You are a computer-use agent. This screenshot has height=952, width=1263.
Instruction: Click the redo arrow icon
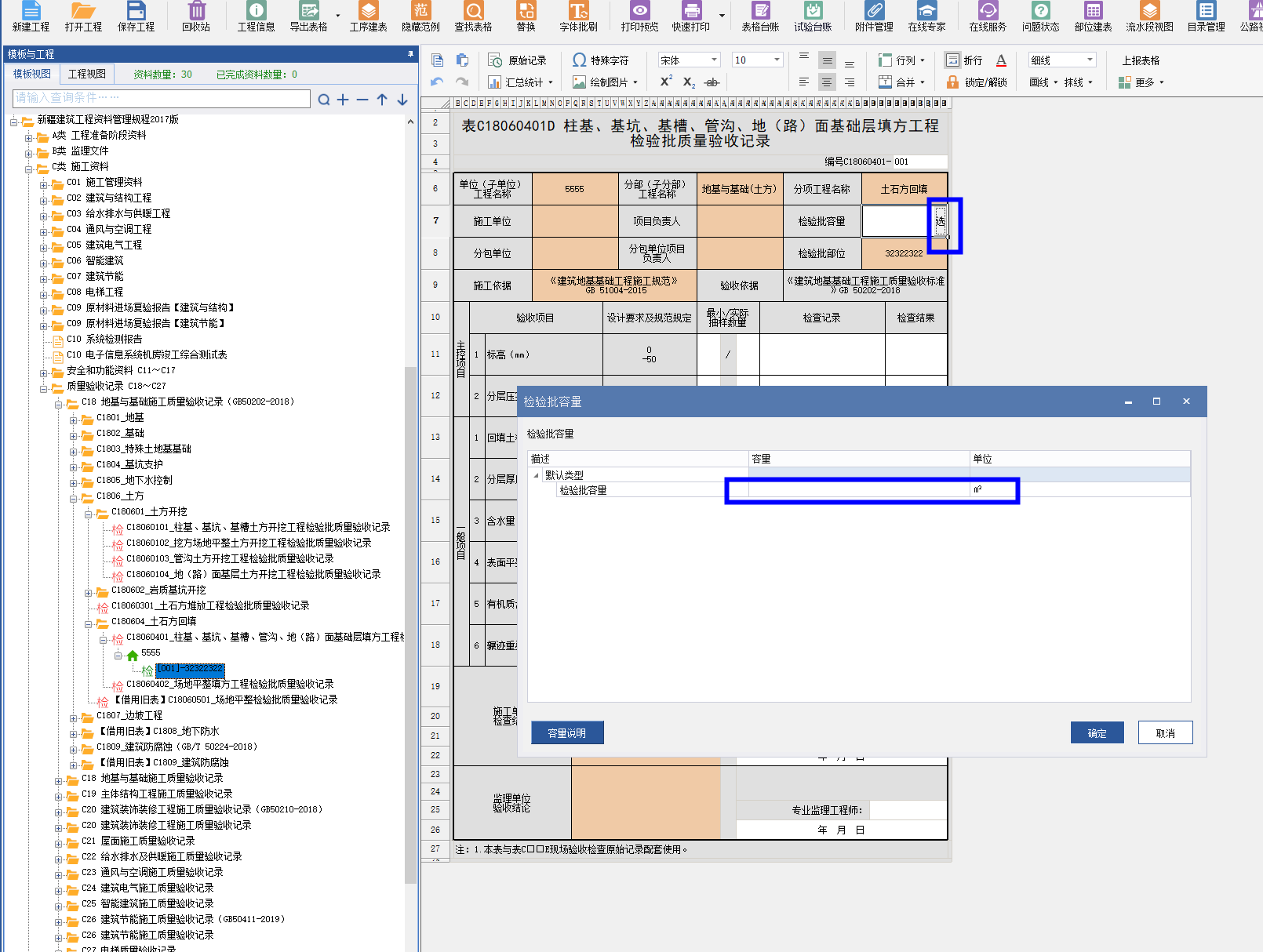point(462,82)
